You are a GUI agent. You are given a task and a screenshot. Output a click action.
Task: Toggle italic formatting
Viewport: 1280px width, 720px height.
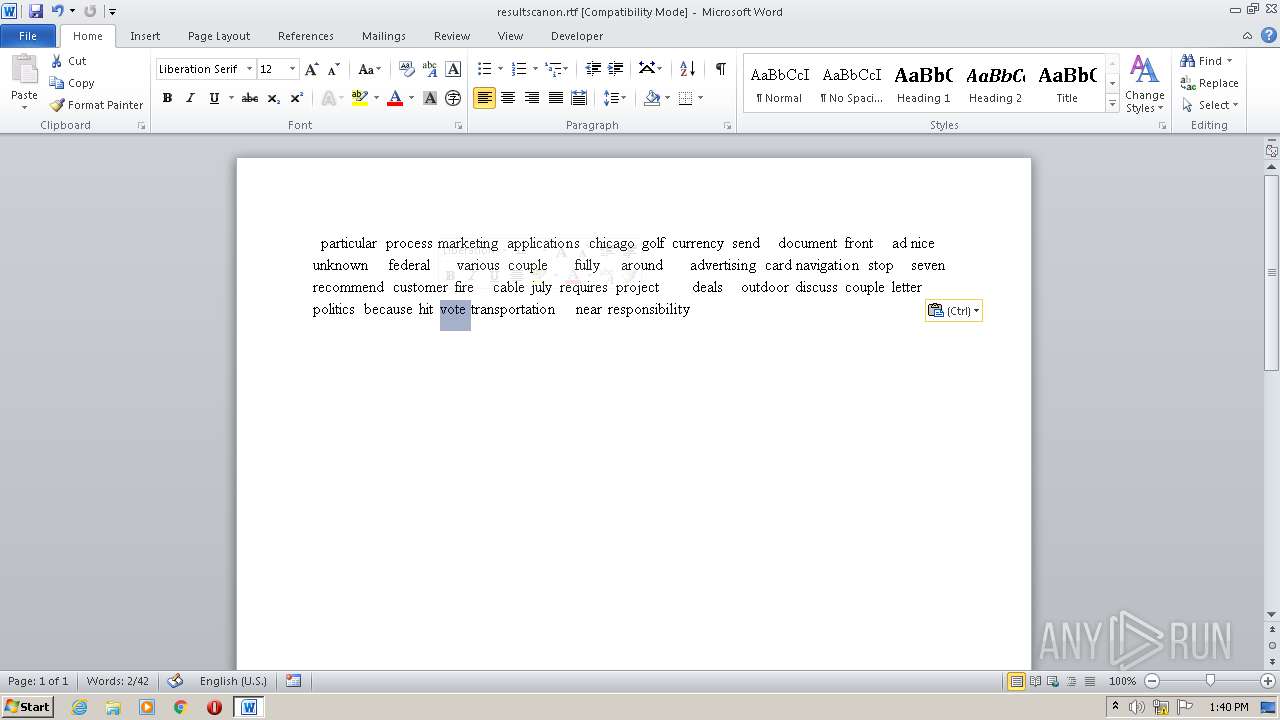point(190,98)
